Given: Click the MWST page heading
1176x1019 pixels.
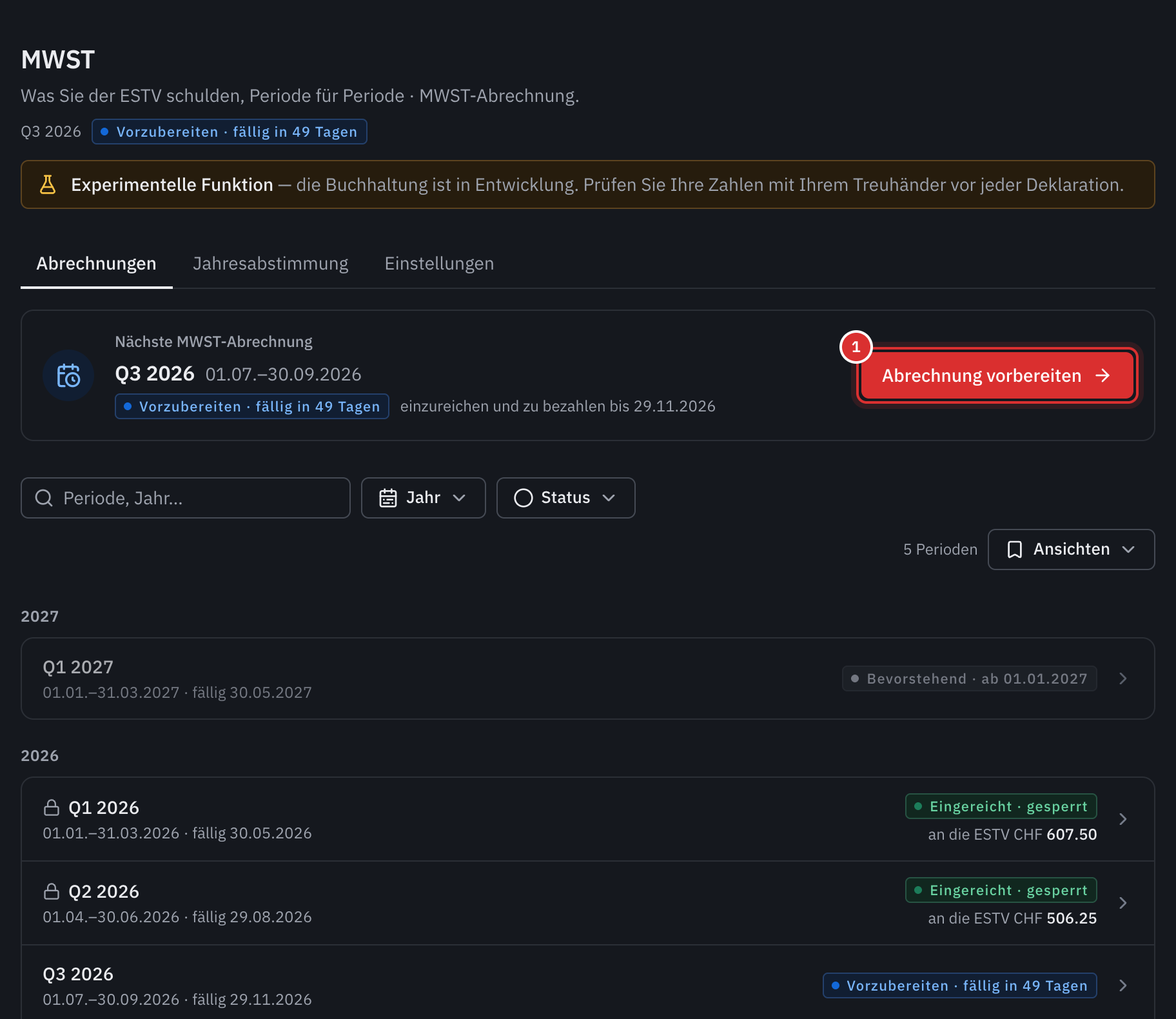Looking at the screenshot, I should click(58, 60).
